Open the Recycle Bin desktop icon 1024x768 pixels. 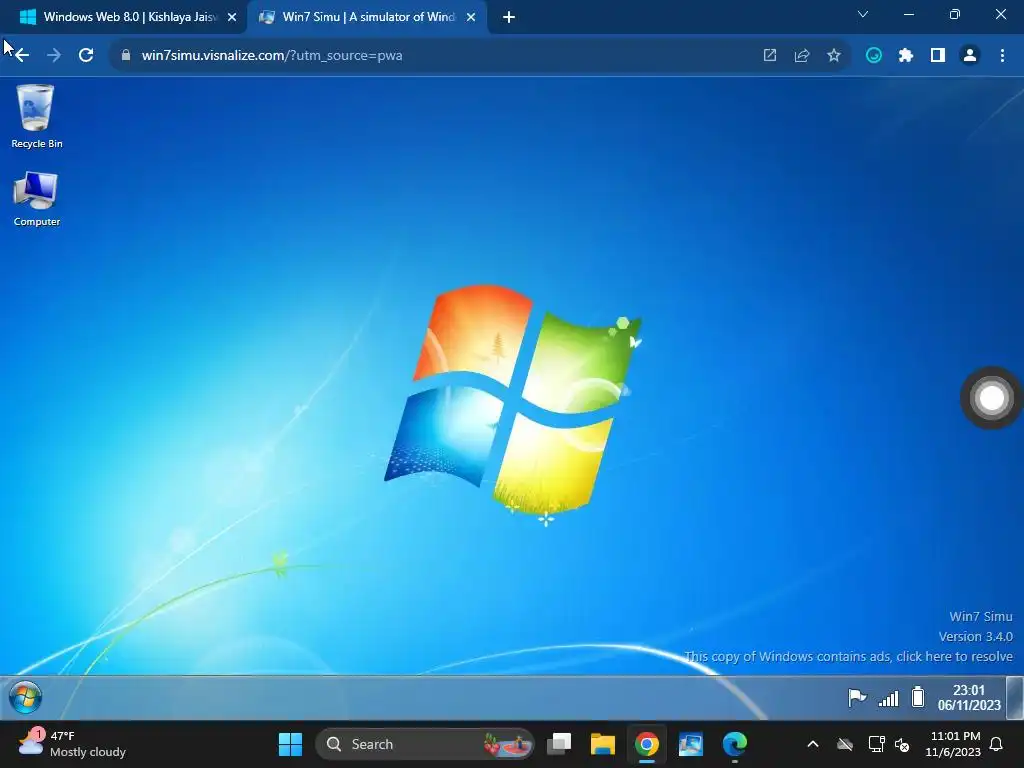[x=36, y=116]
